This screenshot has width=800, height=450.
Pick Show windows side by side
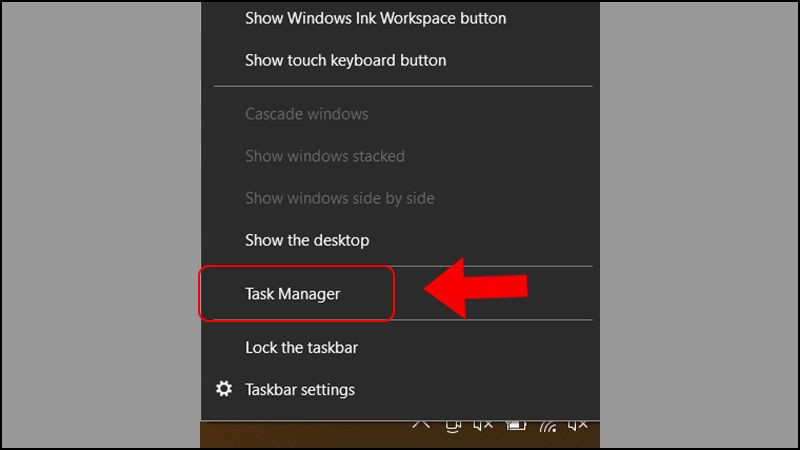[x=339, y=198]
